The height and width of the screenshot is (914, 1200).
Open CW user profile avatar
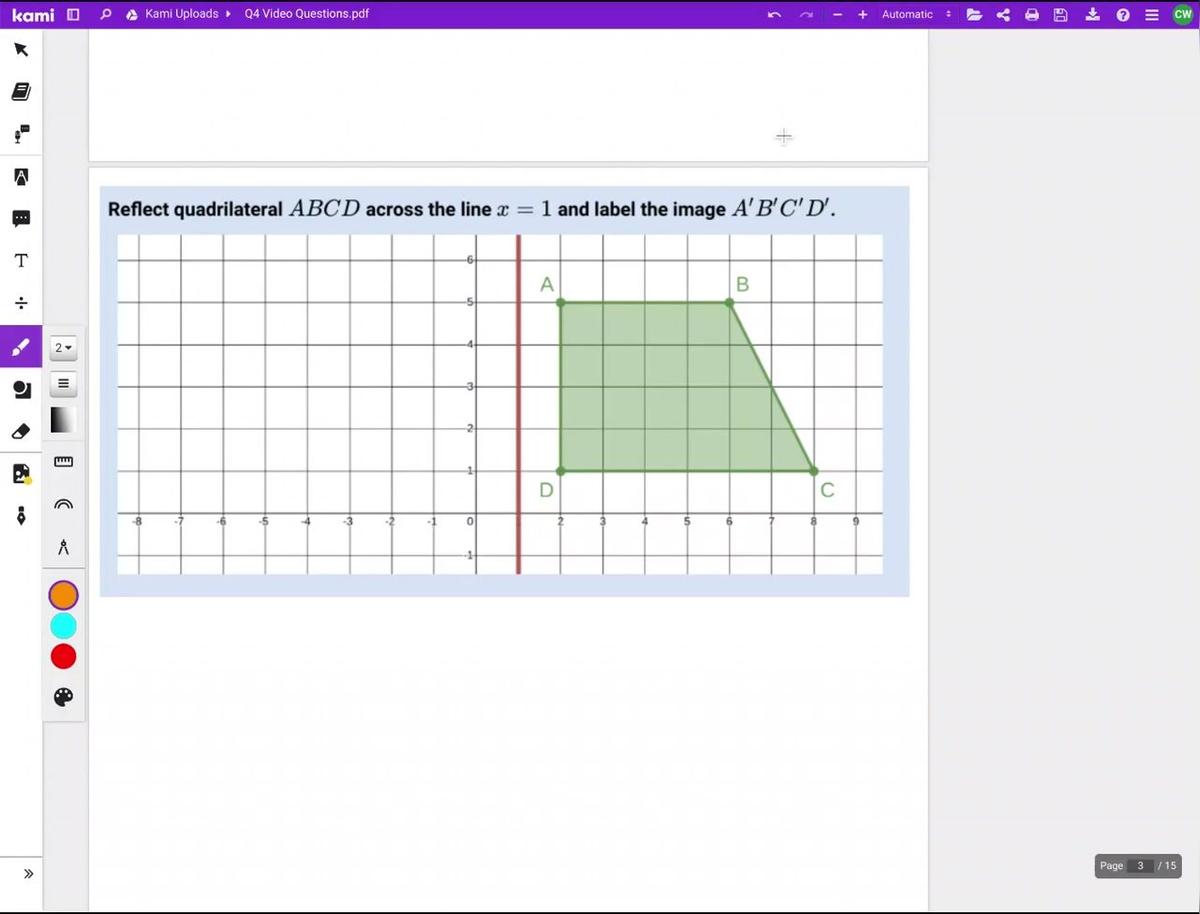1183,14
